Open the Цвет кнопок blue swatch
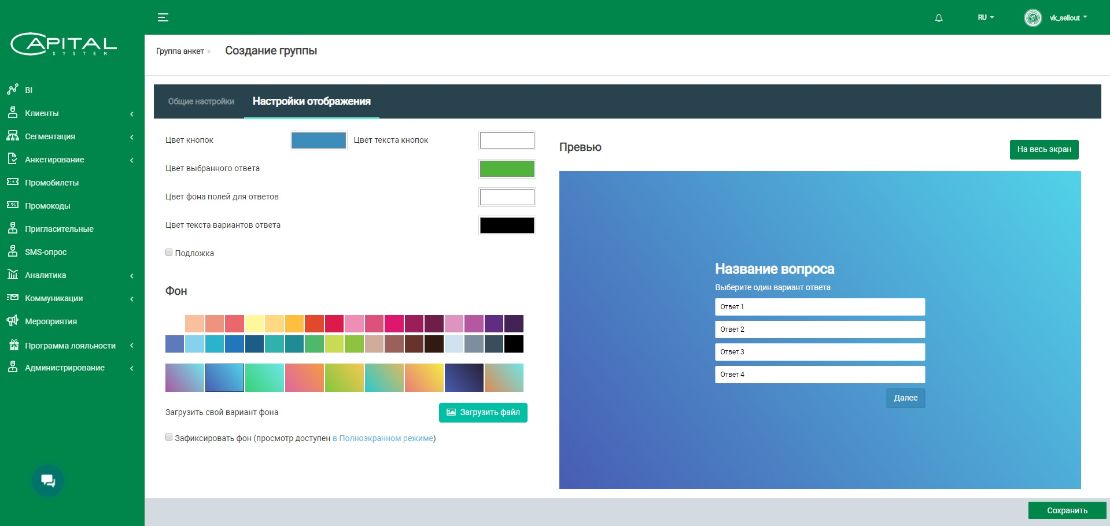The image size is (1110, 526). click(x=319, y=140)
